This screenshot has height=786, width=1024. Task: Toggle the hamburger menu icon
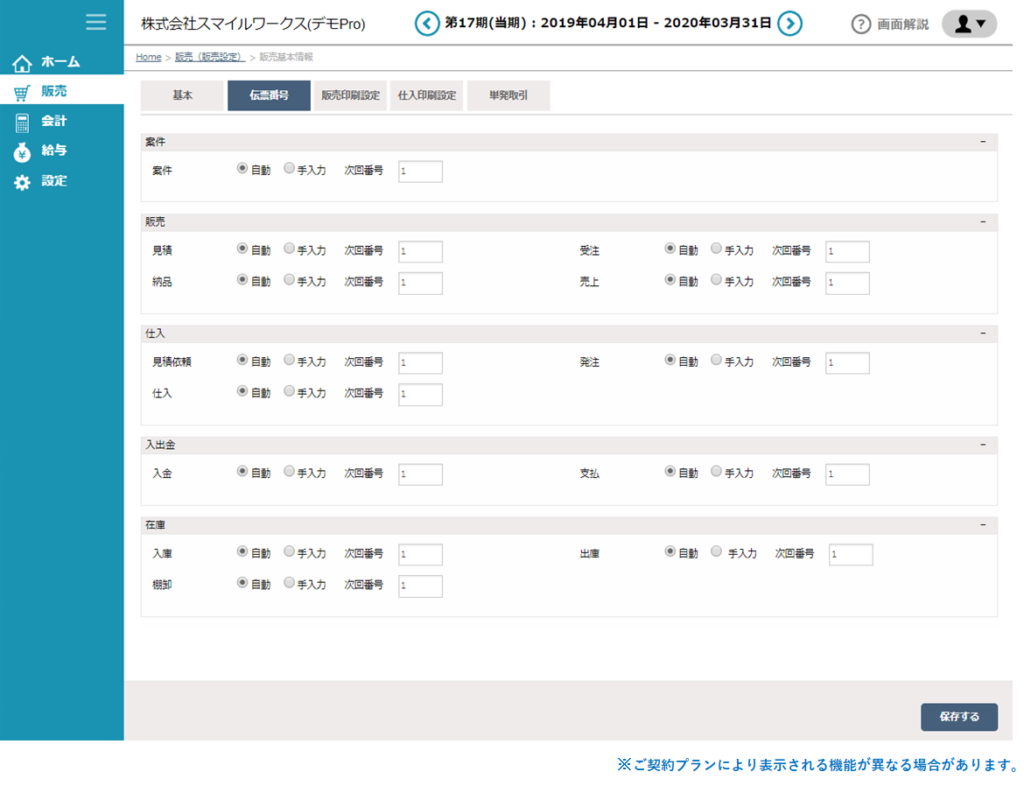(96, 22)
